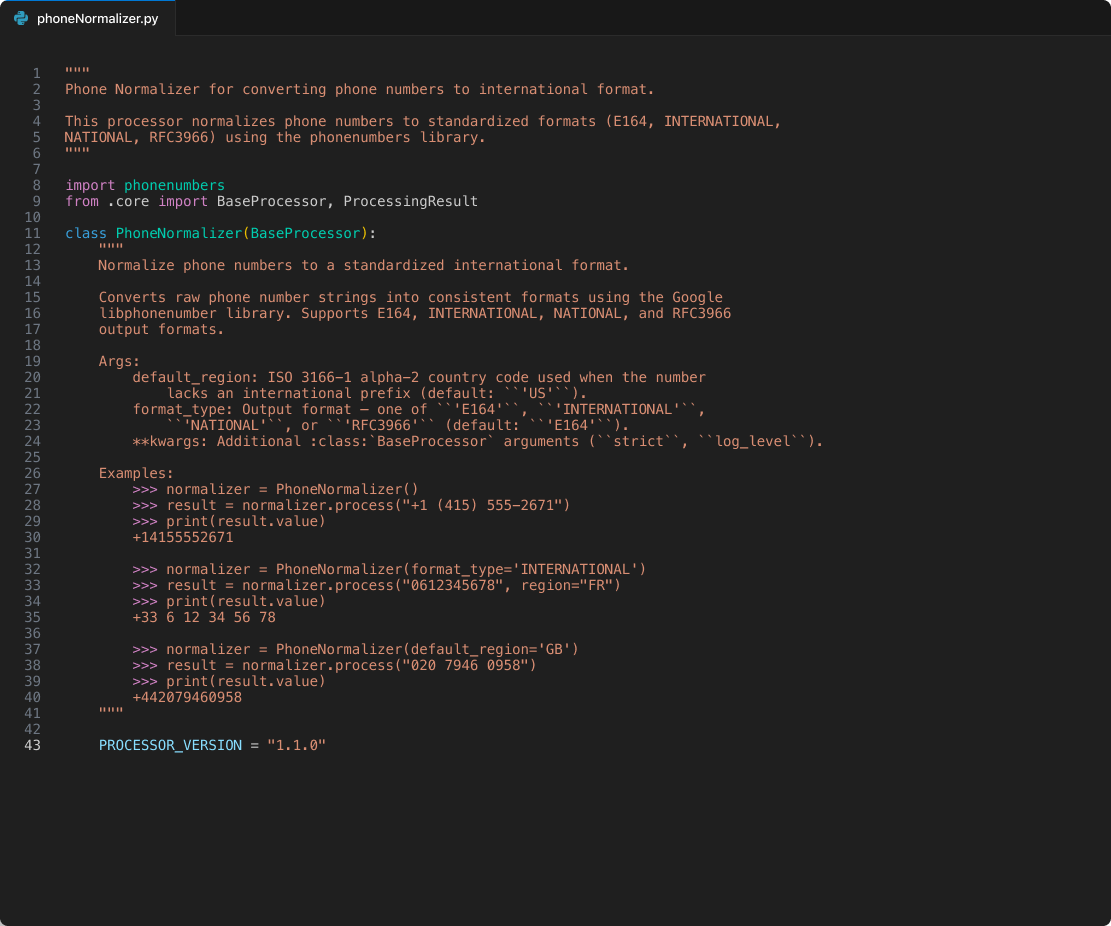The height and width of the screenshot is (926, 1111).
Task: Click process("020 7946 0958") line
Action: coord(334,665)
